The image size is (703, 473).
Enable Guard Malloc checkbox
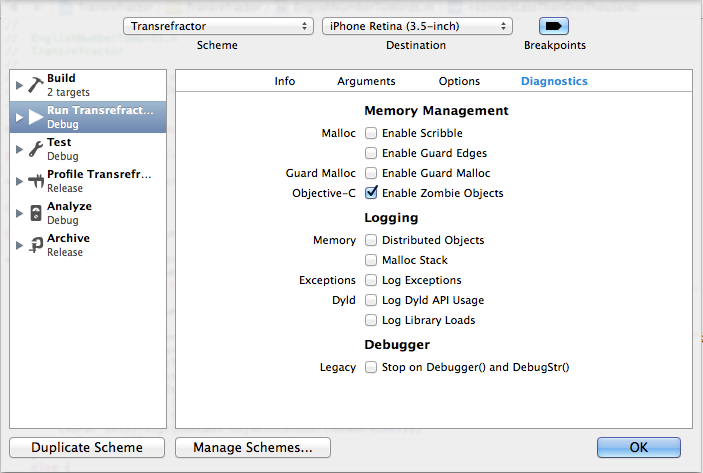click(371, 173)
